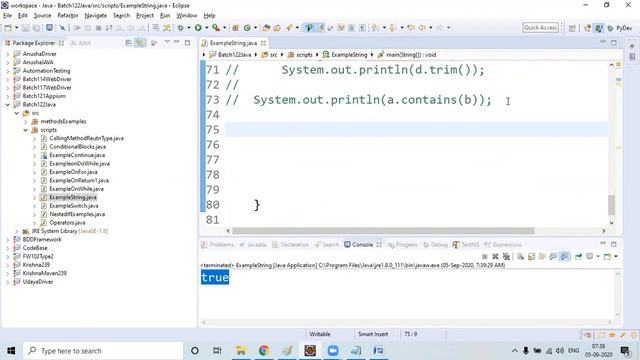The image size is (640, 360).
Task: Expand the AnushaDriver project
Action: click(8, 54)
